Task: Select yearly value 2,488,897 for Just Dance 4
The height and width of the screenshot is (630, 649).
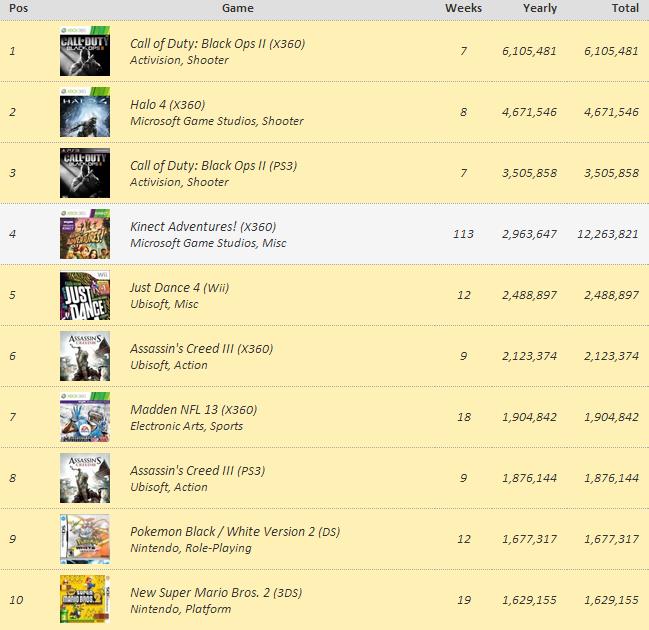Action: click(x=529, y=295)
